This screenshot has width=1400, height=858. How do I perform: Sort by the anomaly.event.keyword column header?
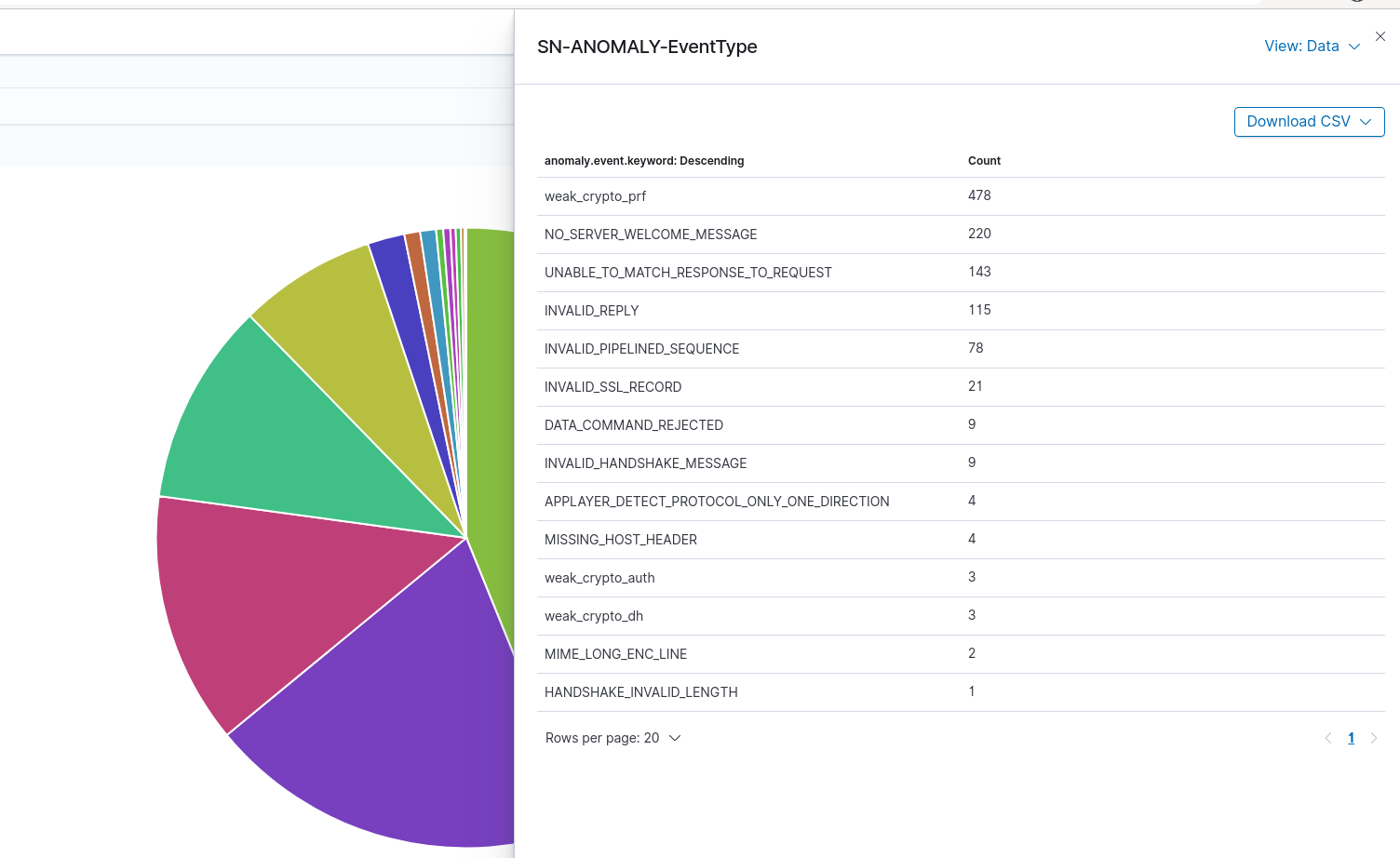(x=644, y=161)
